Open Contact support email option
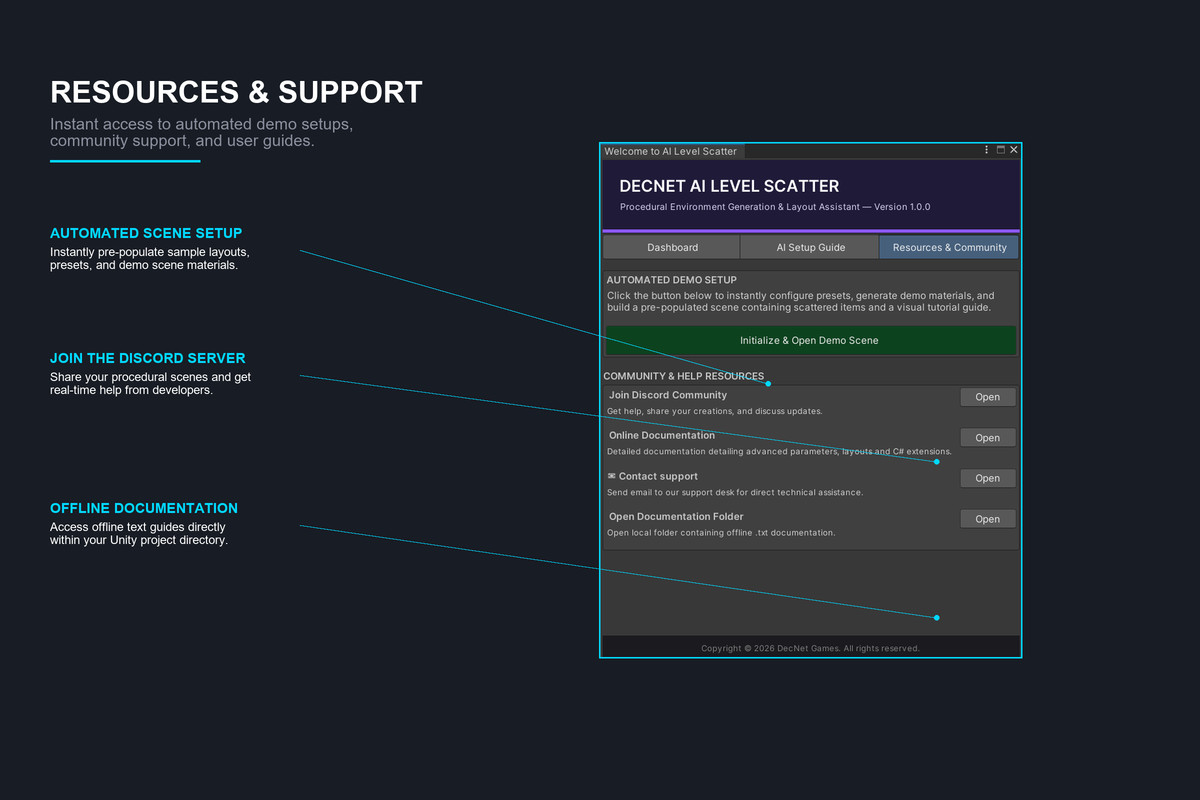 [988, 478]
